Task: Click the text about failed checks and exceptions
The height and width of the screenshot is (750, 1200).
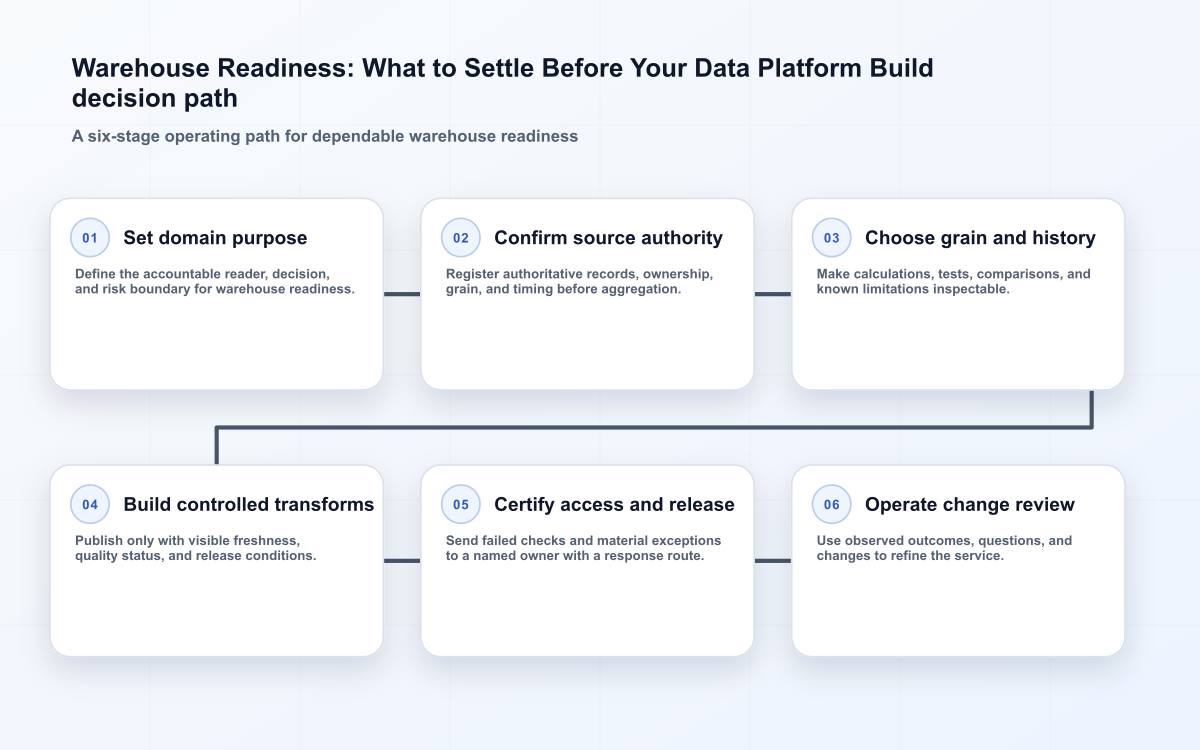Action: click(584, 548)
